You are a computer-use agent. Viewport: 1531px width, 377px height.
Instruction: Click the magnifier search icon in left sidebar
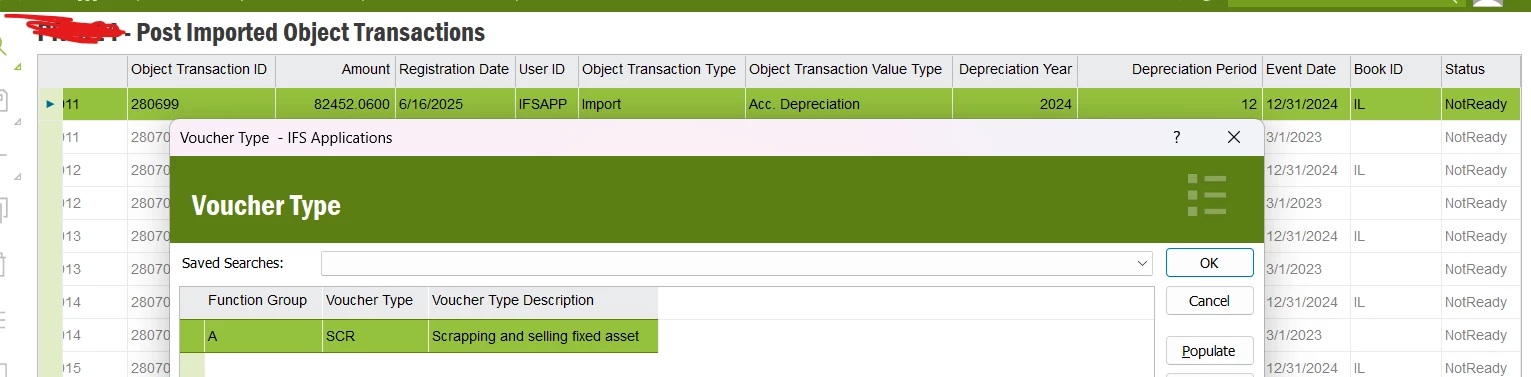coord(3,45)
